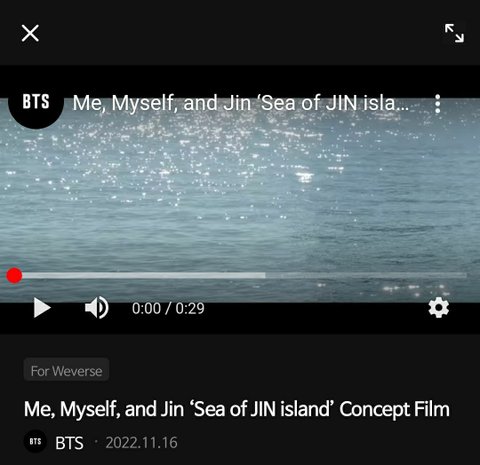Click the 0:00 / 0:29 time display
This screenshot has width=480, height=465.
[168, 308]
